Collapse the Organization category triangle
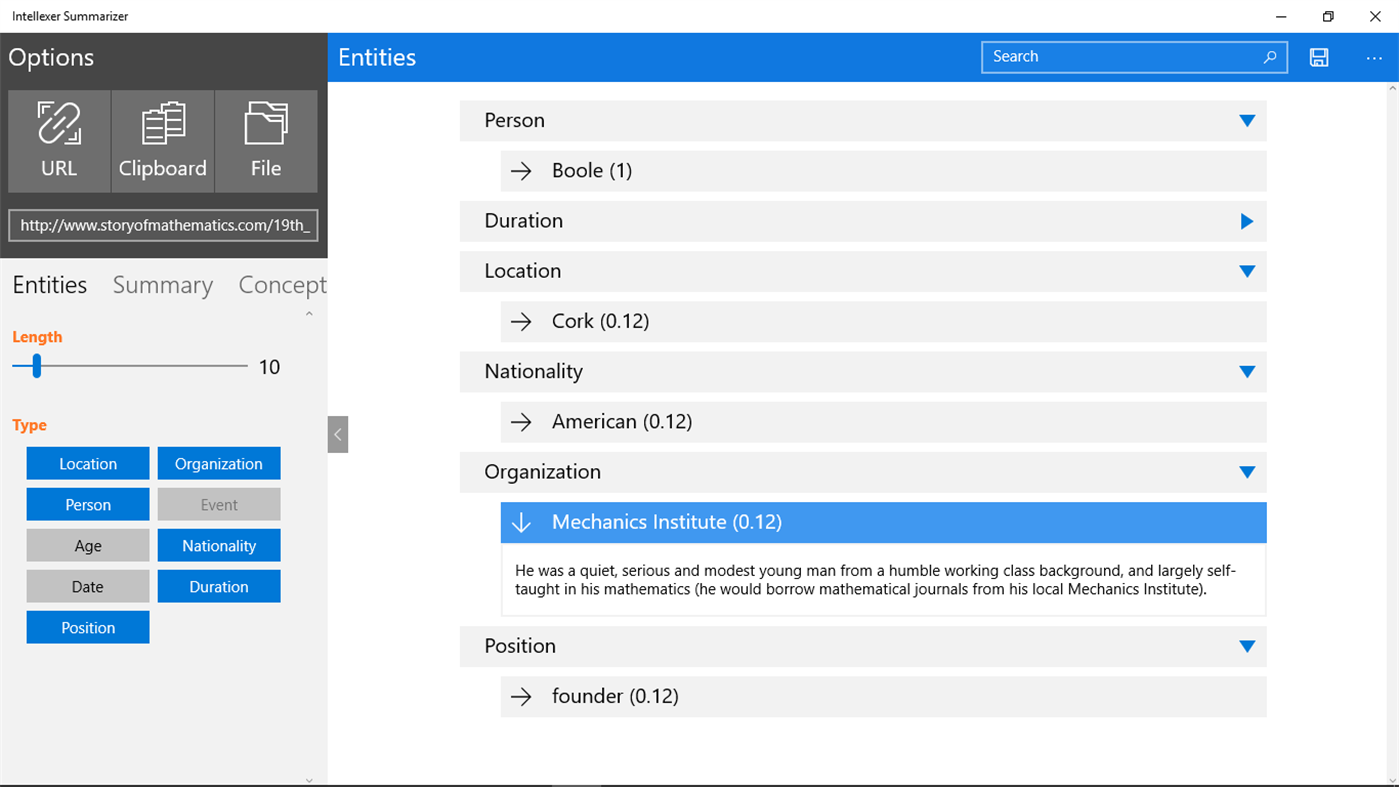The width and height of the screenshot is (1399, 787). [x=1246, y=472]
